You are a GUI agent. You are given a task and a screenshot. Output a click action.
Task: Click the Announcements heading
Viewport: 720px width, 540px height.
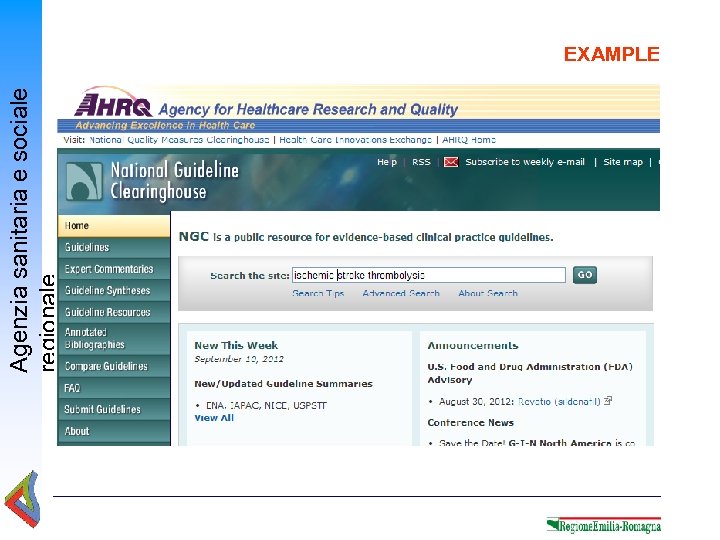point(473,345)
